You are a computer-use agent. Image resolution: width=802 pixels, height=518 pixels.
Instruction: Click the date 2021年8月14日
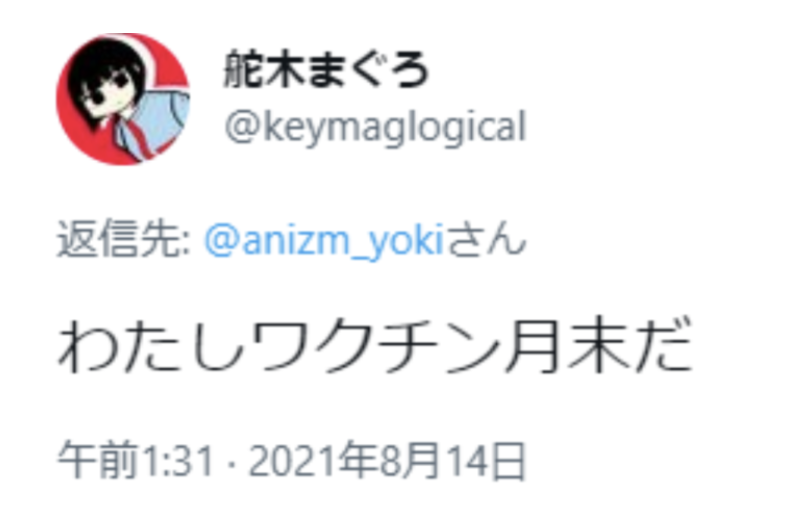click(387, 460)
